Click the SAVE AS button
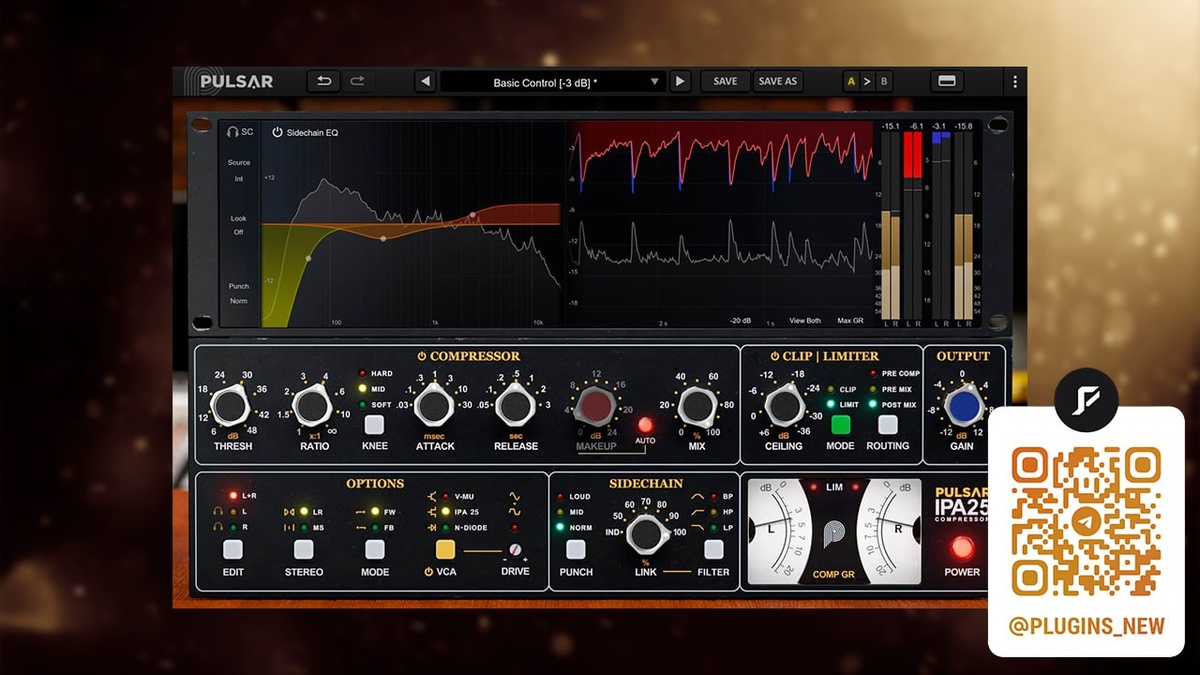Screen dimensions: 1200x675 [778, 82]
